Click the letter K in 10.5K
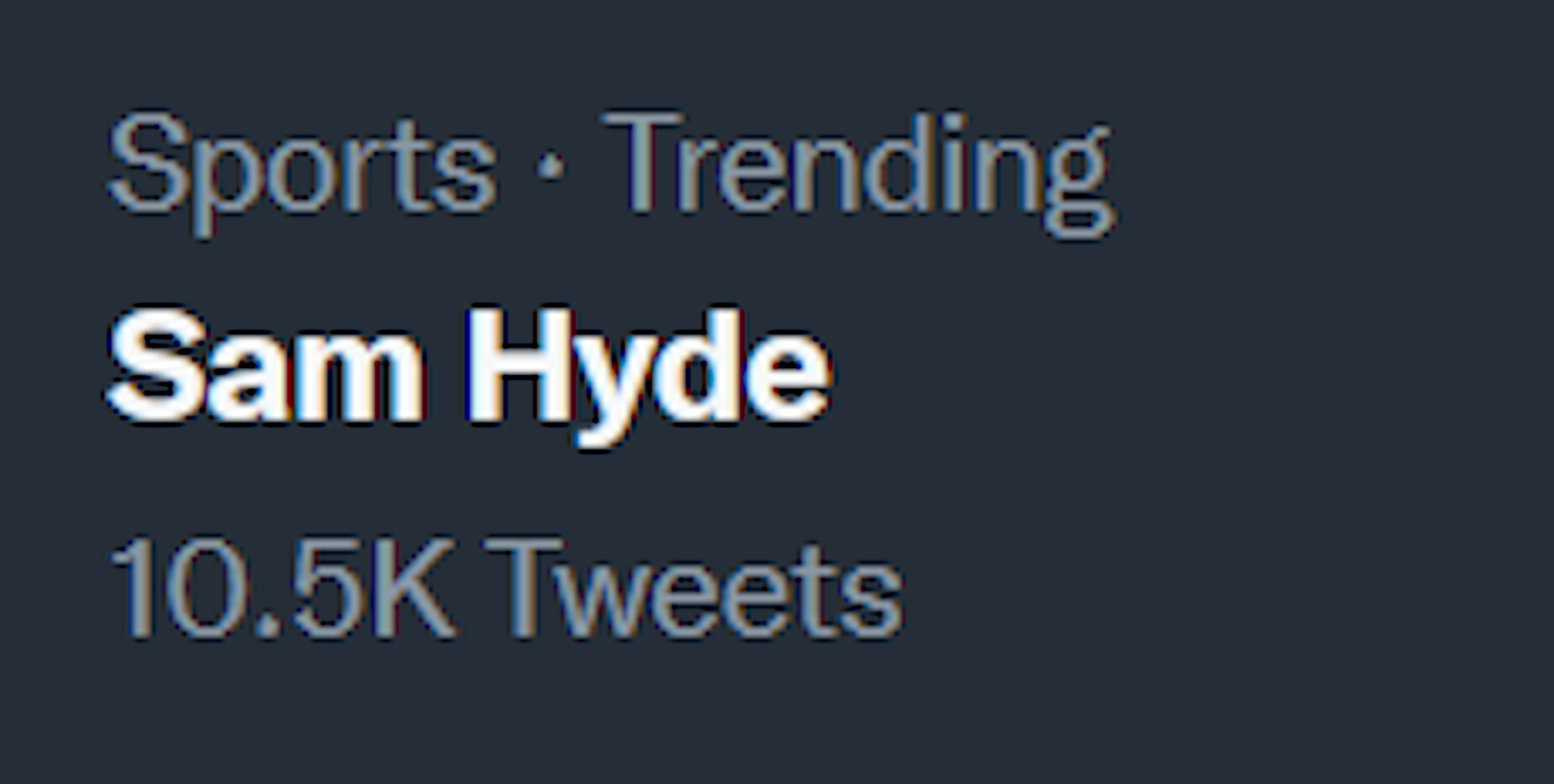Viewport: 1554px width, 784px height. [x=415, y=588]
